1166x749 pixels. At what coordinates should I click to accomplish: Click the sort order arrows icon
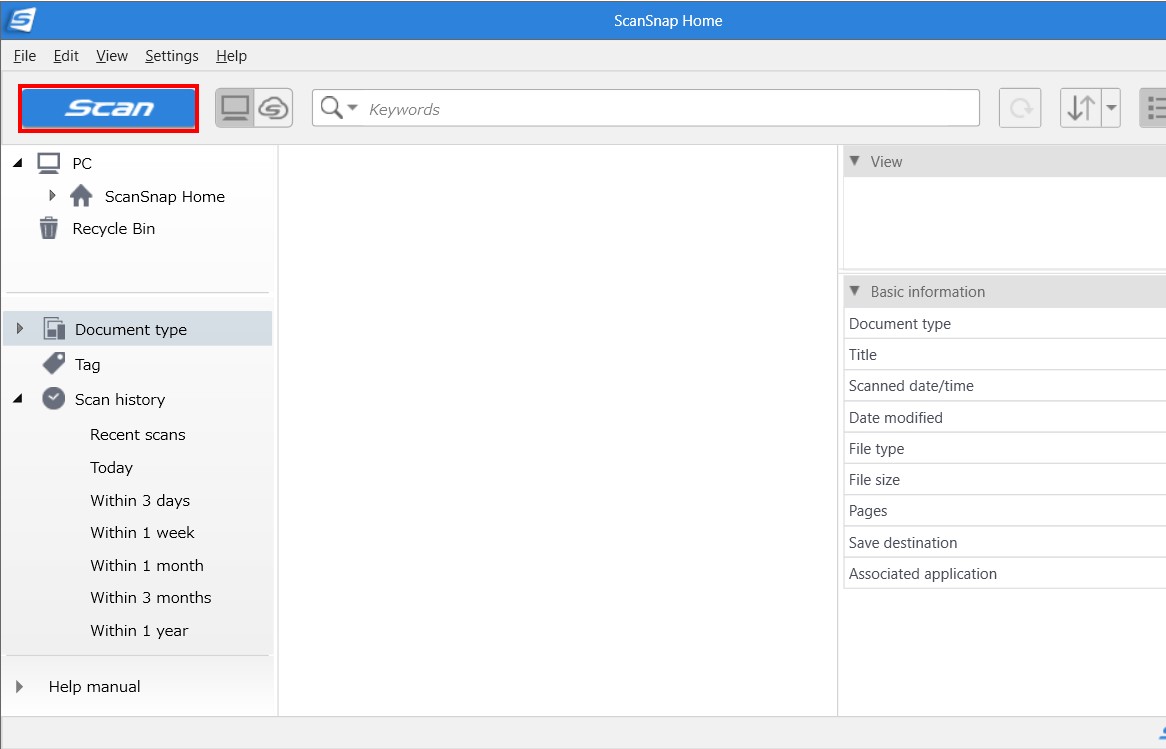pyautogui.click(x=1080, y=109)
